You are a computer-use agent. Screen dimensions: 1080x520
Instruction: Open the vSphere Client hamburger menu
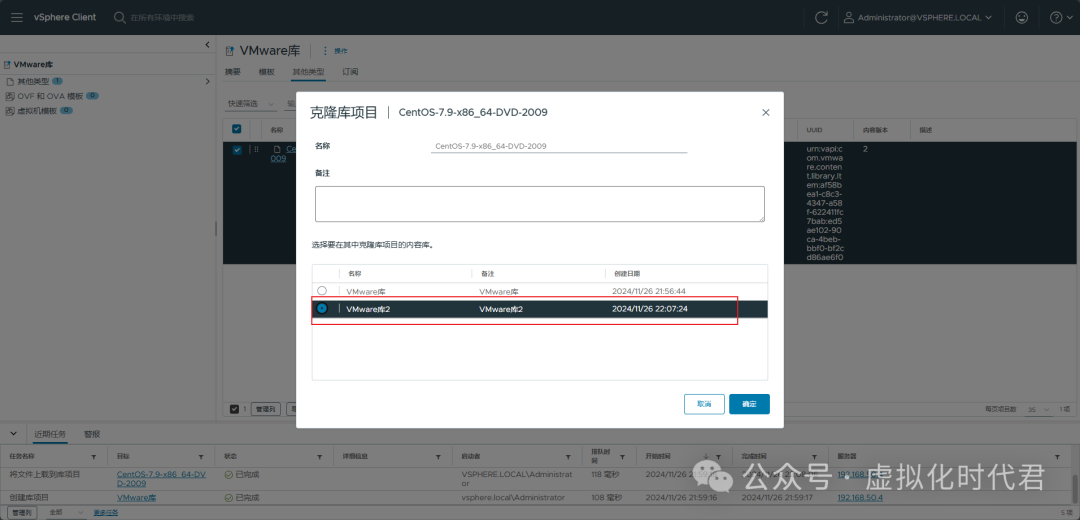(17, 17)
